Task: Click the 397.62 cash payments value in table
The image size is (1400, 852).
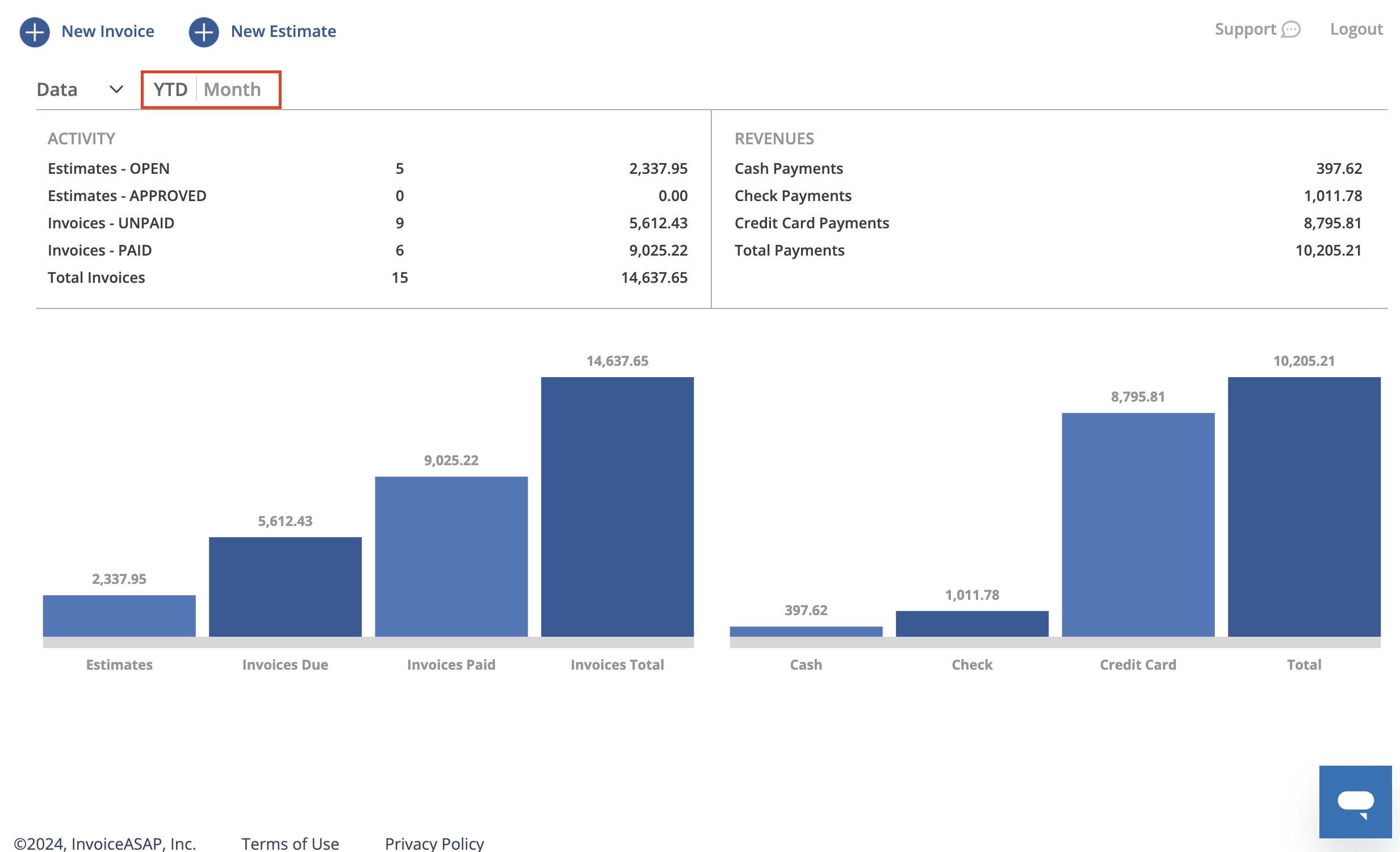Action: (1339, 168)
